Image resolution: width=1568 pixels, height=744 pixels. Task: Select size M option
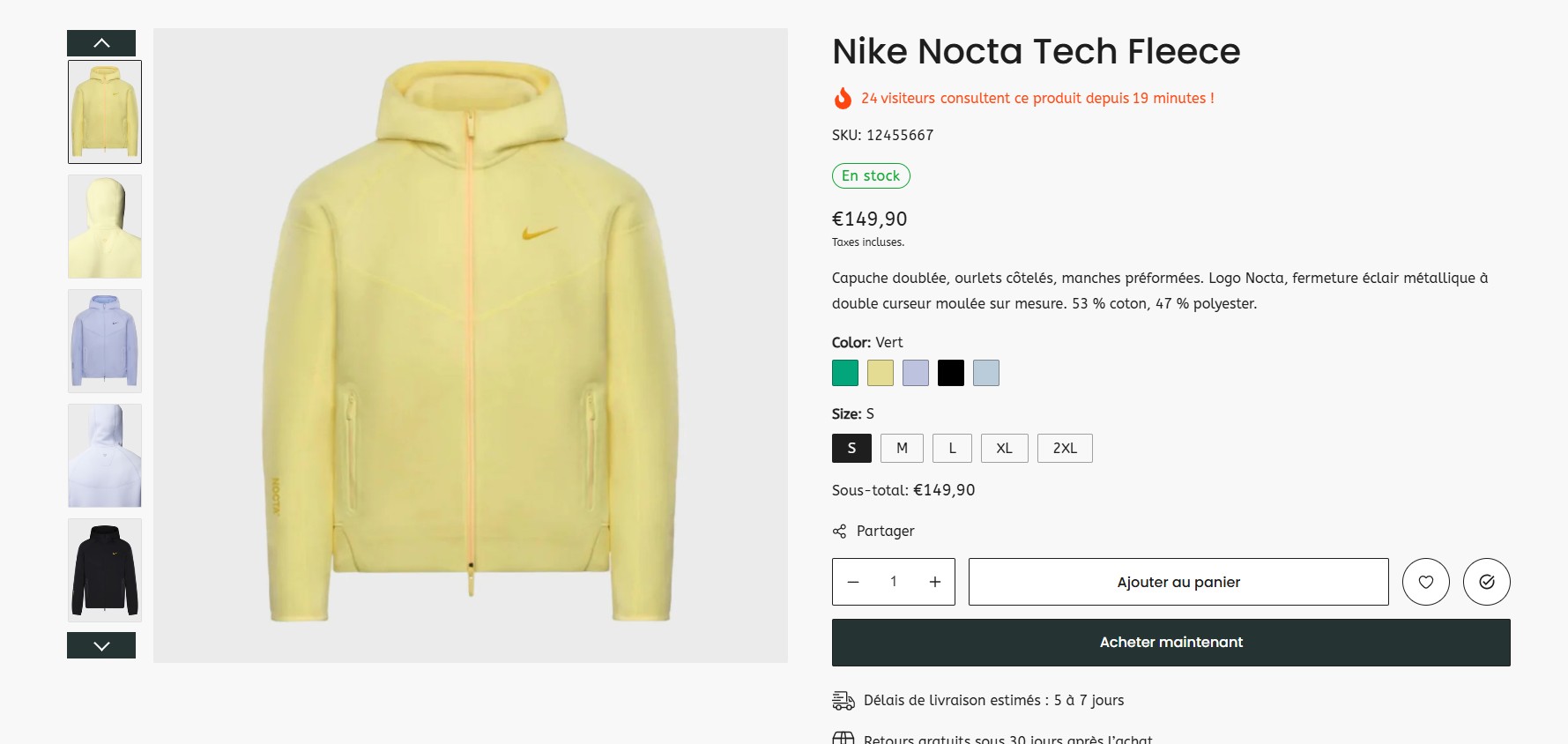click(902, 448)
